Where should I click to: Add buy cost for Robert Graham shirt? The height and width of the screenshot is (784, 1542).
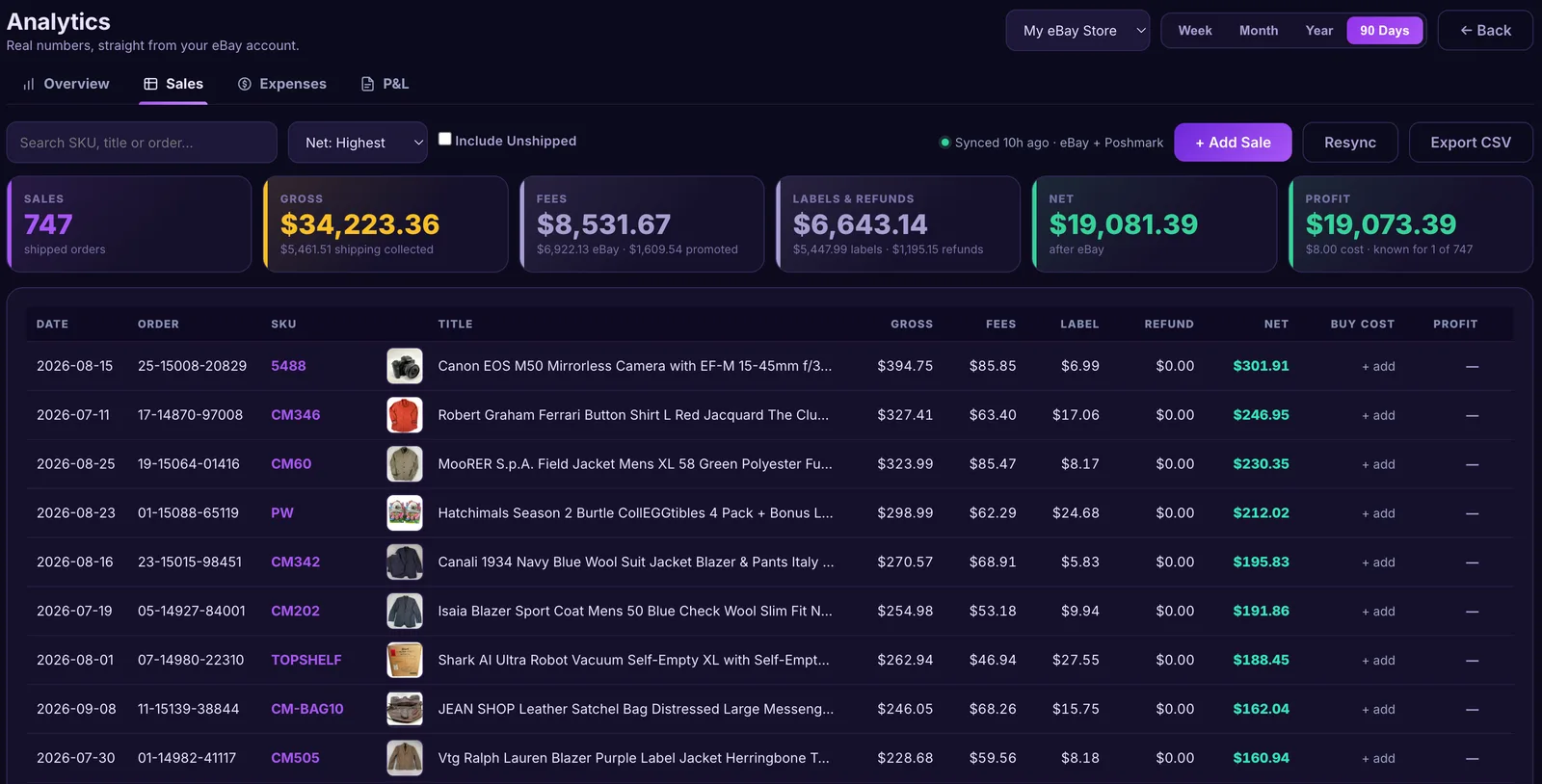1378,416
